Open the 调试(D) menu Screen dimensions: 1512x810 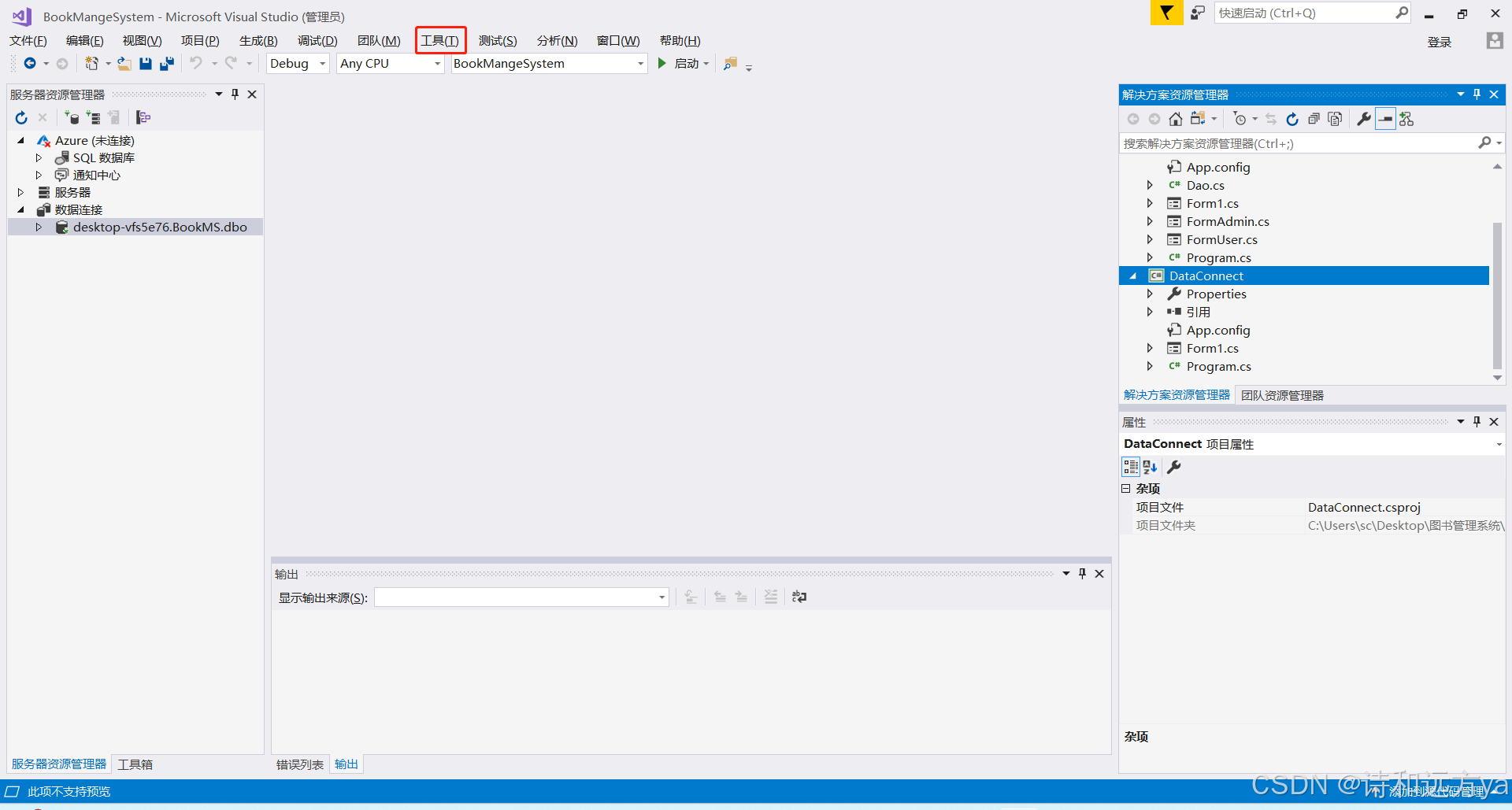coord(317,41)
